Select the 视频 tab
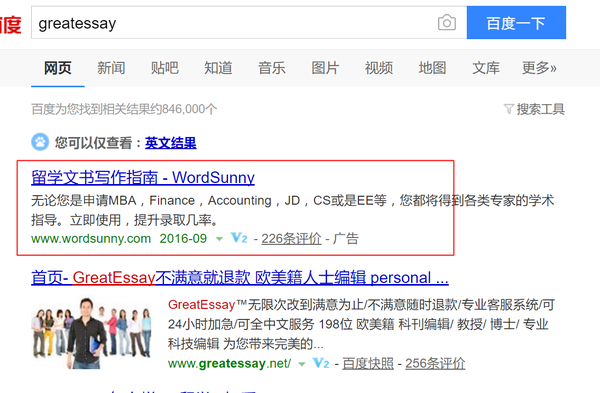The height and width of the screenshot is (393, 600). click(379, 68)
